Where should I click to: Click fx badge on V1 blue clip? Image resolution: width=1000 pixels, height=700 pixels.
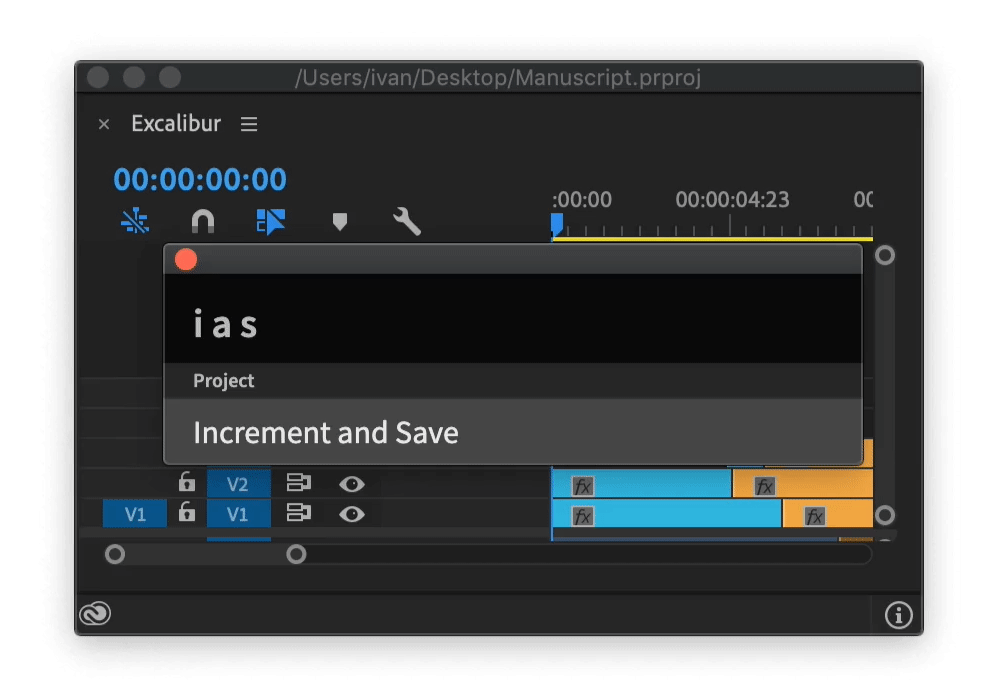click(x=583, y=516)
